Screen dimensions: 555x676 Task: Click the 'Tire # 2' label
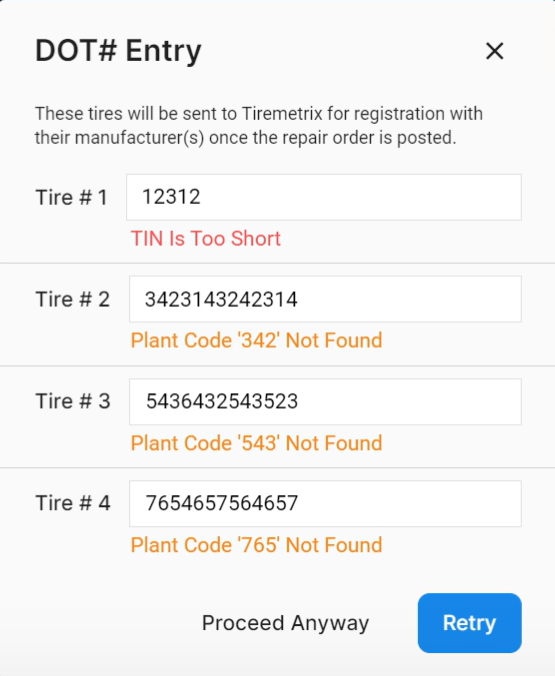click(72, 299)
